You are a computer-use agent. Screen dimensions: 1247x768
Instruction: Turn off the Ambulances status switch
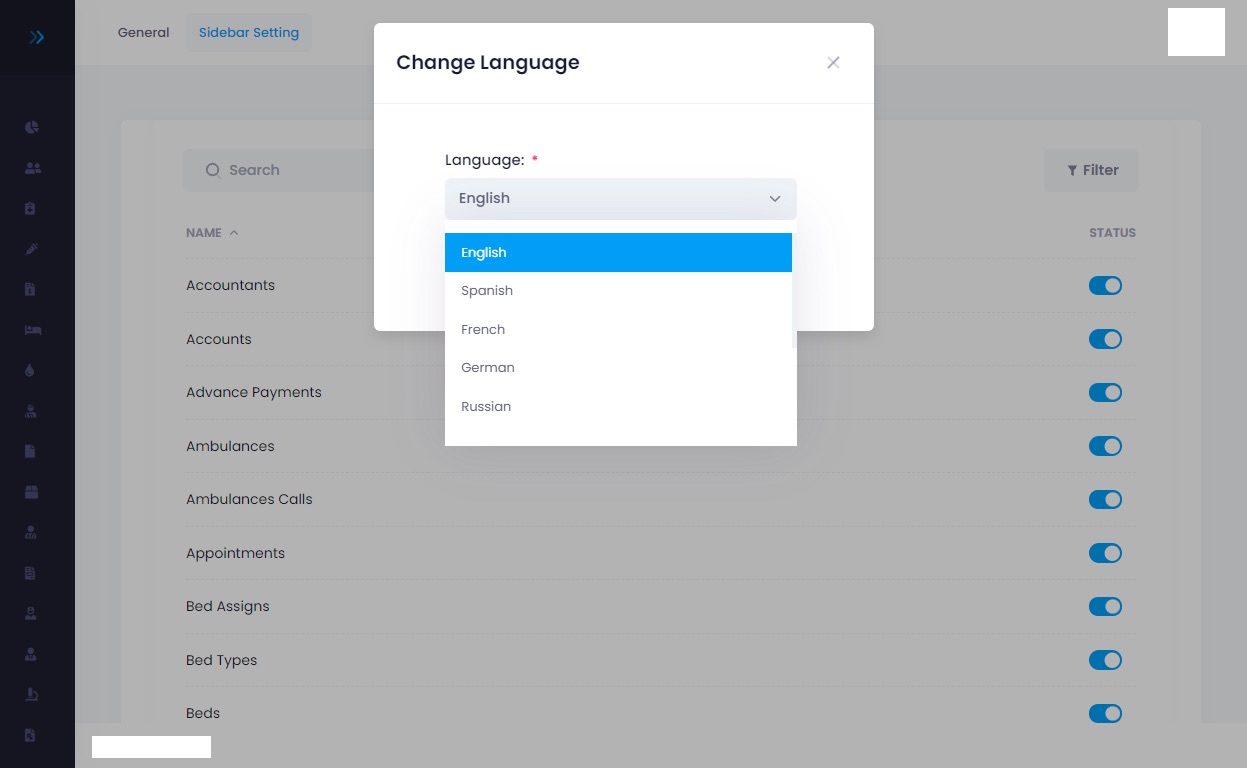click(x=1105, y=446)
